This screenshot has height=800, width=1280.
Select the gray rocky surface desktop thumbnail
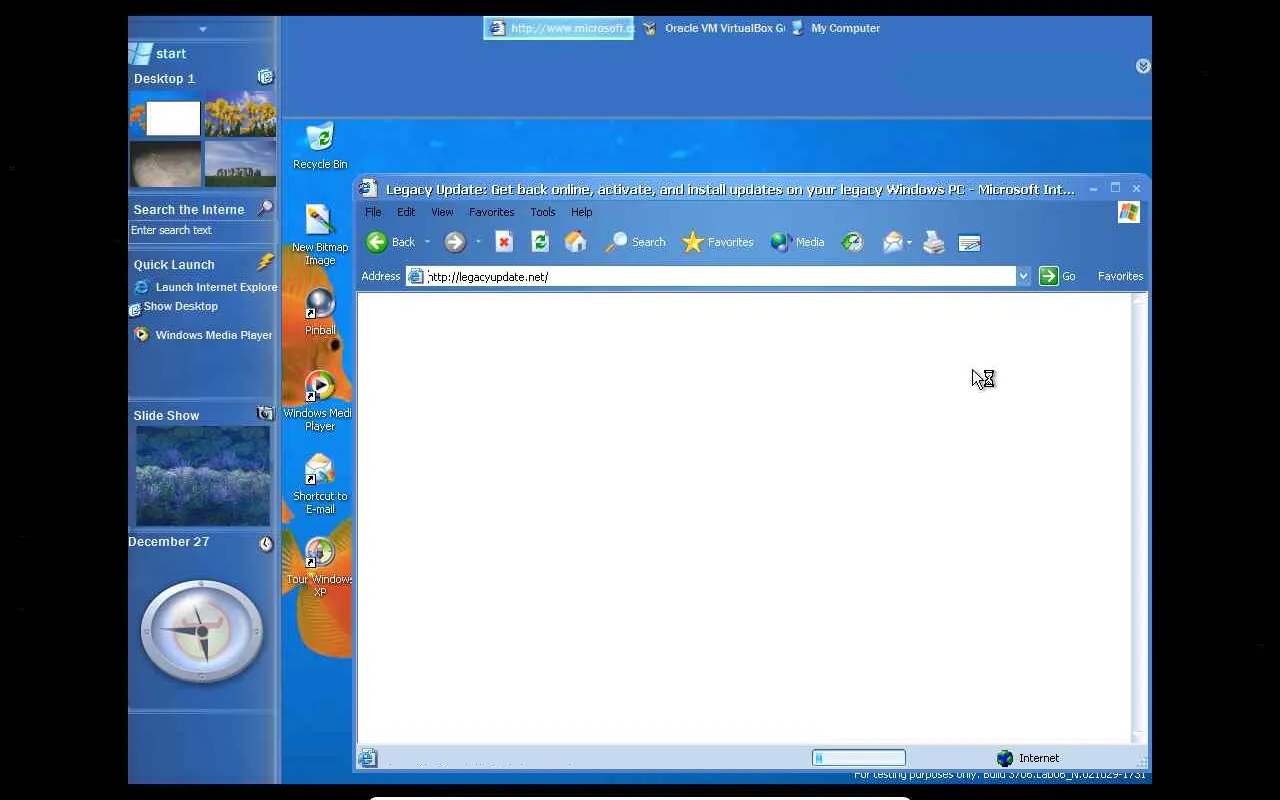click(x=165, y=163)
